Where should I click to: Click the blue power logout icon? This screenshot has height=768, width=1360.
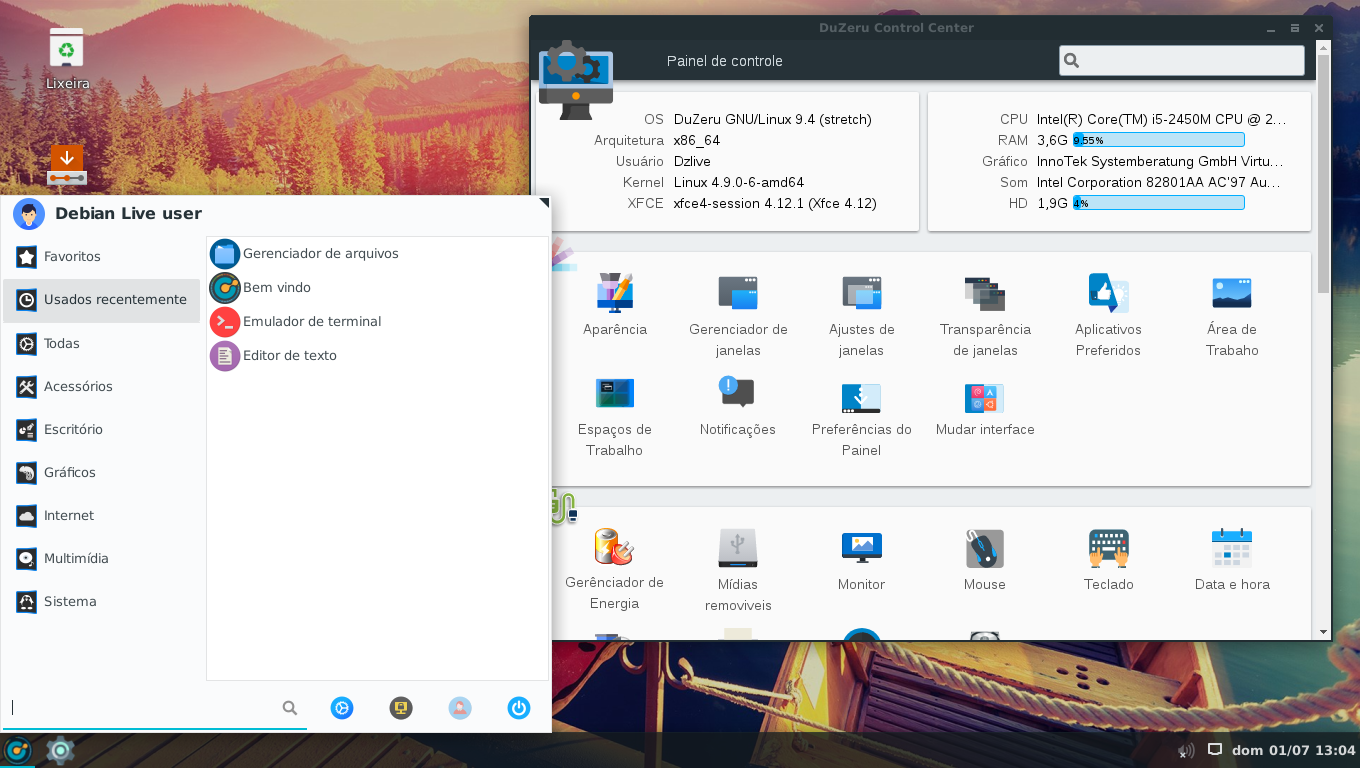tap(518, 708)
